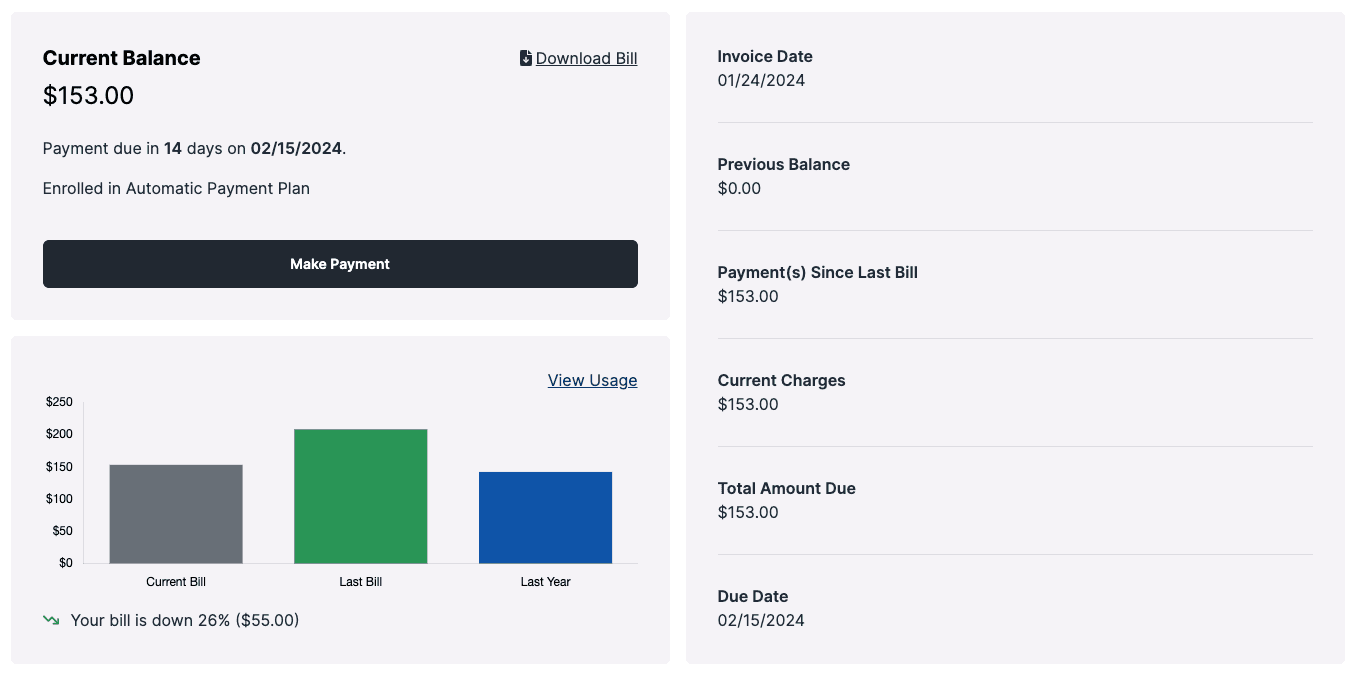1356x677 pixels.
Task: Open the View Usage link
Action: [592, 380]
